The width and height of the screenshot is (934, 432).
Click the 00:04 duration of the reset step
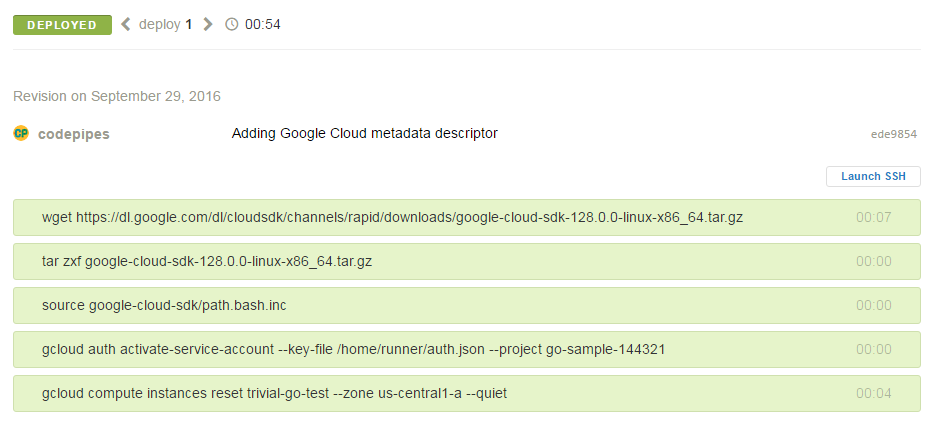(x=874, y=394)
